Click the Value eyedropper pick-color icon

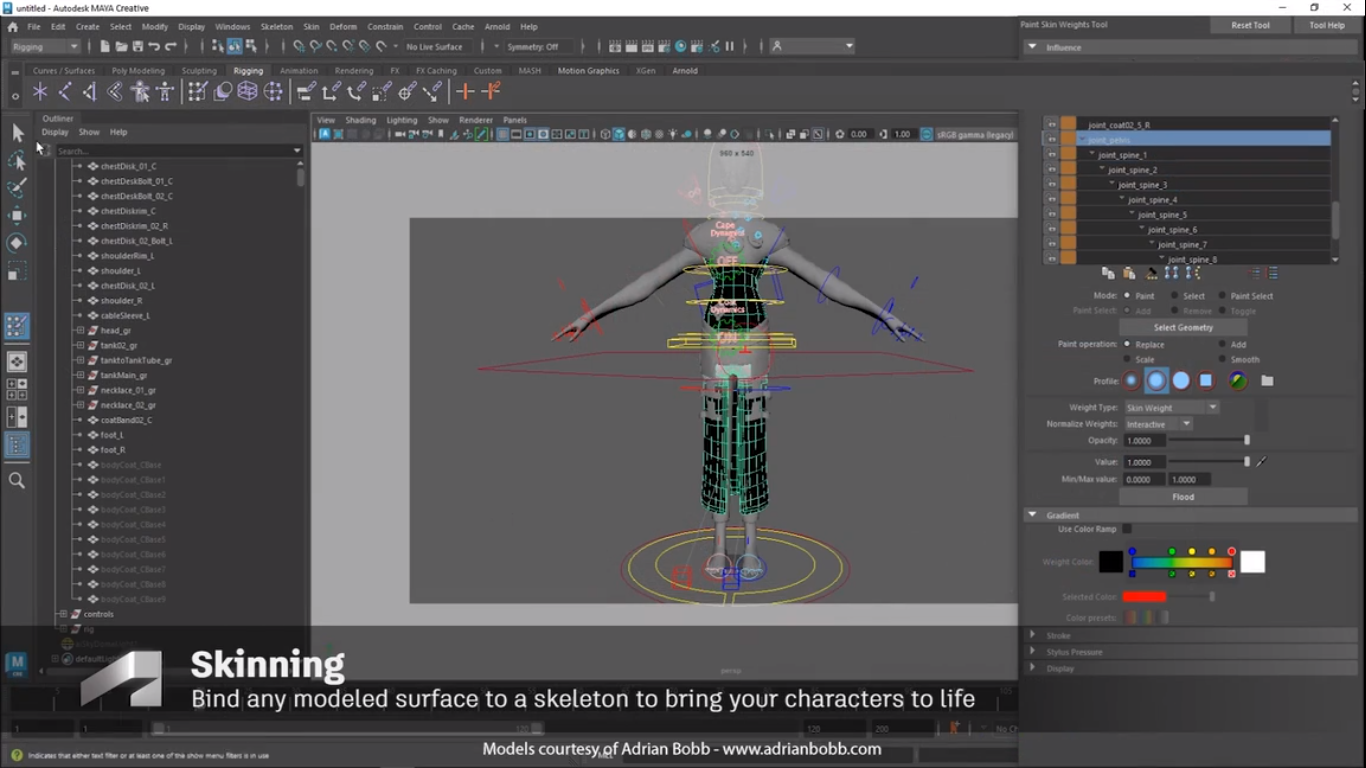(x=1262, y=462)
